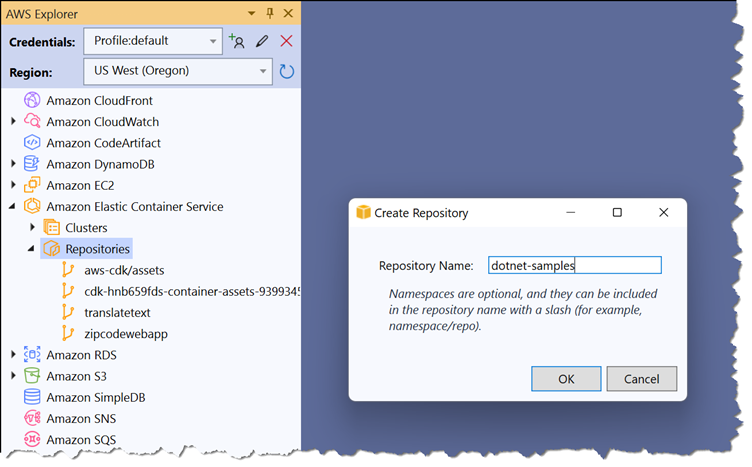Select the Amazon CodeArtifact label
The image size is (752, 467).
point(104,143)
